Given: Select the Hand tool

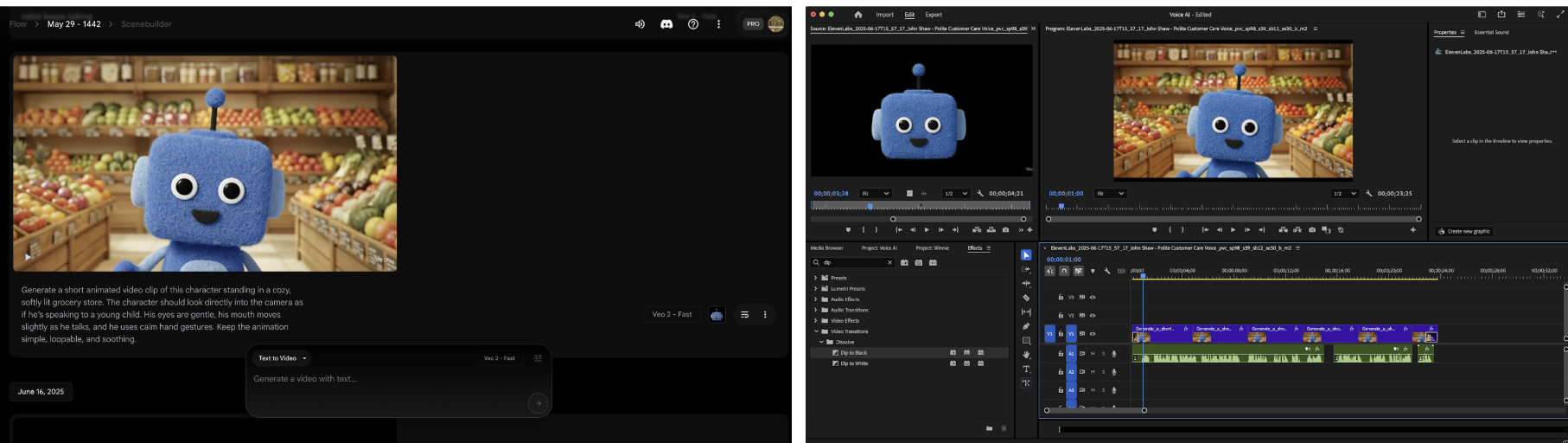Looking at the screenshot, I should click(1026, 355).
